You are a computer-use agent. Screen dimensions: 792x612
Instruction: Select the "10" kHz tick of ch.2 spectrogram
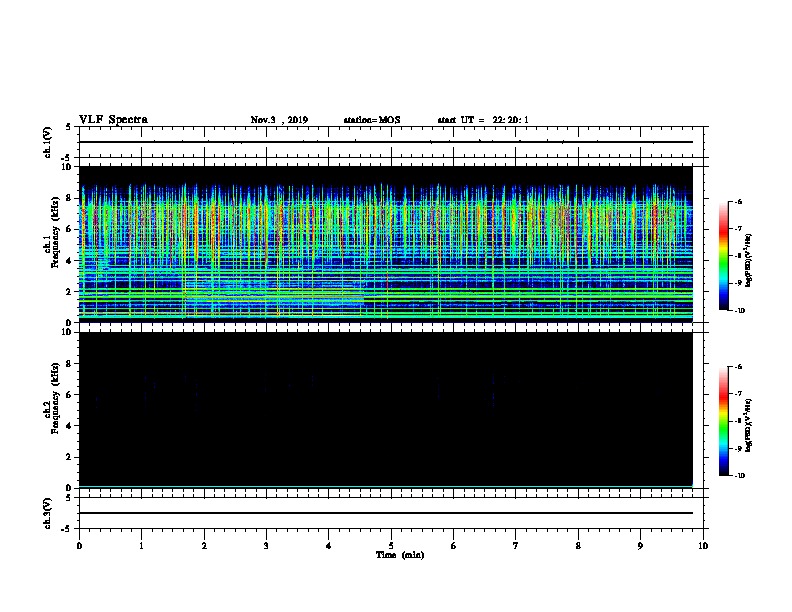(67, 332)
